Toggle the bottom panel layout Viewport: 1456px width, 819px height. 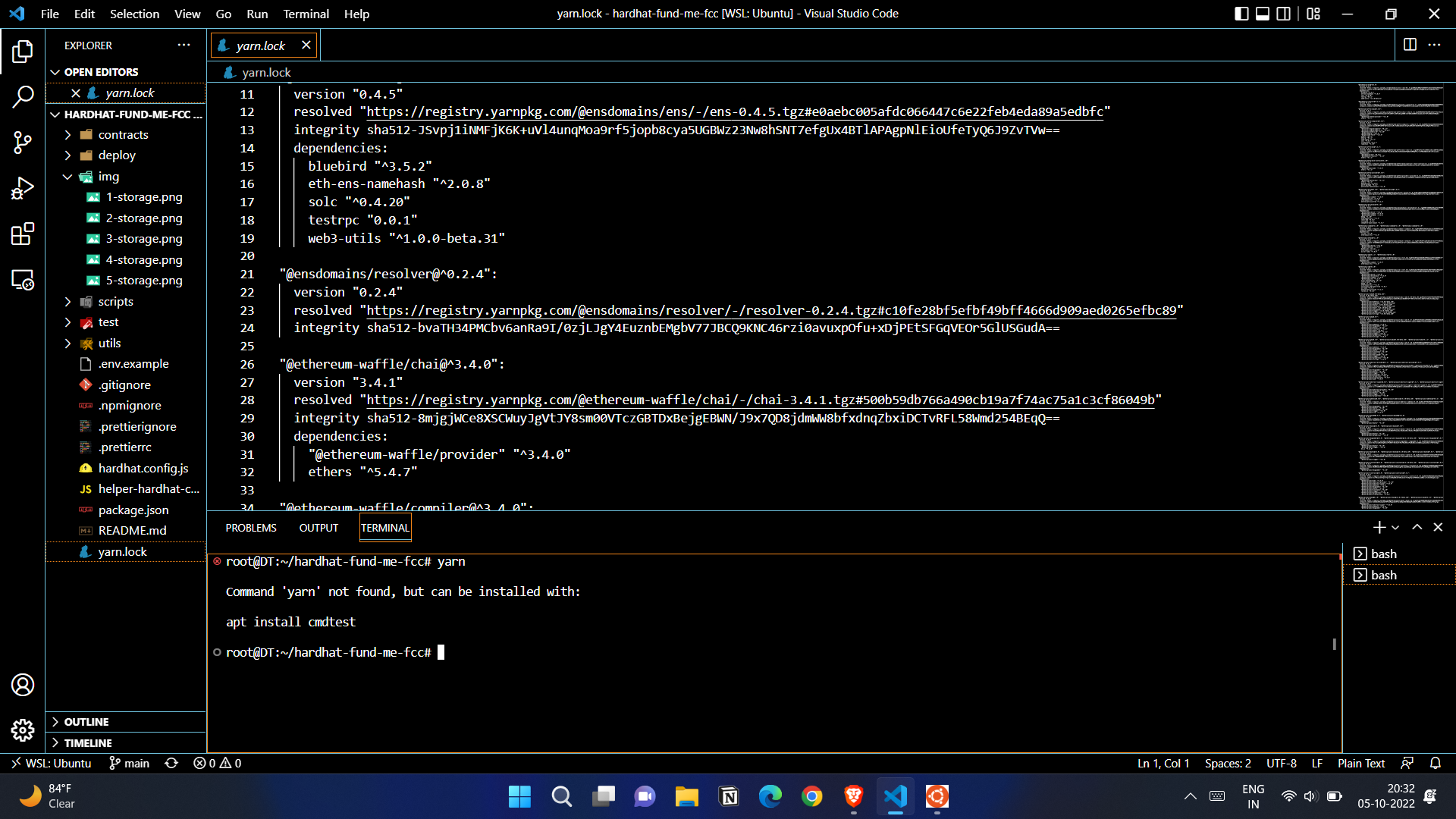pyautogui.click(x=1263, y=14)
